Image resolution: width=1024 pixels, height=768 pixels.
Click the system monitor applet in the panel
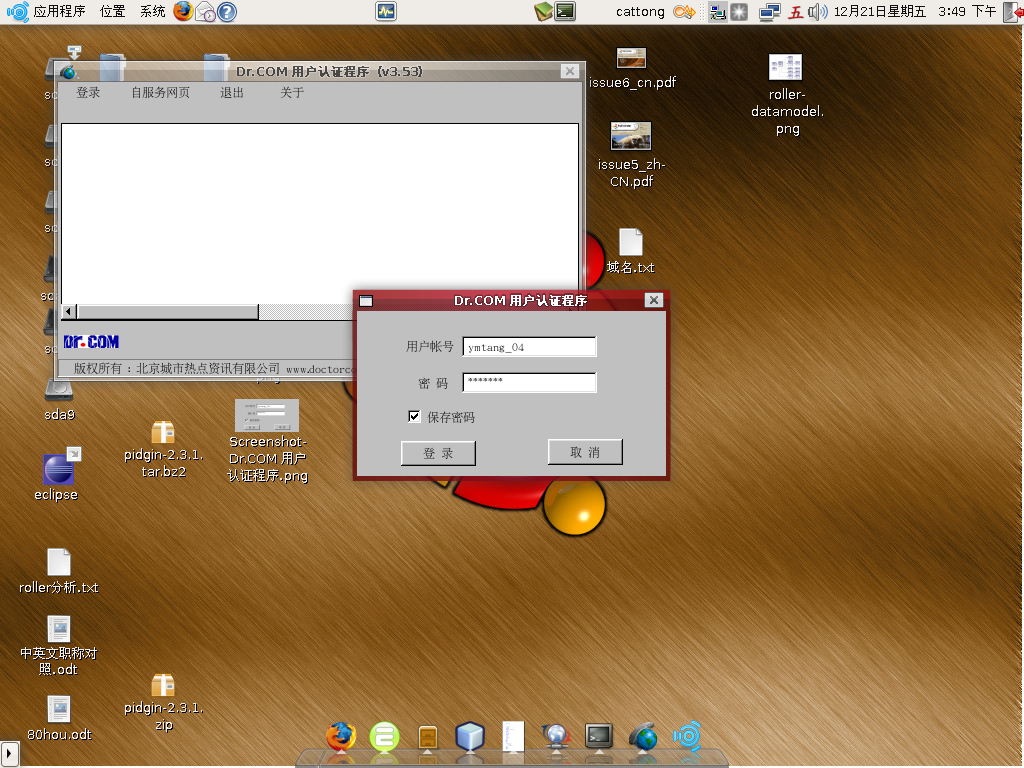coord(385,12)
